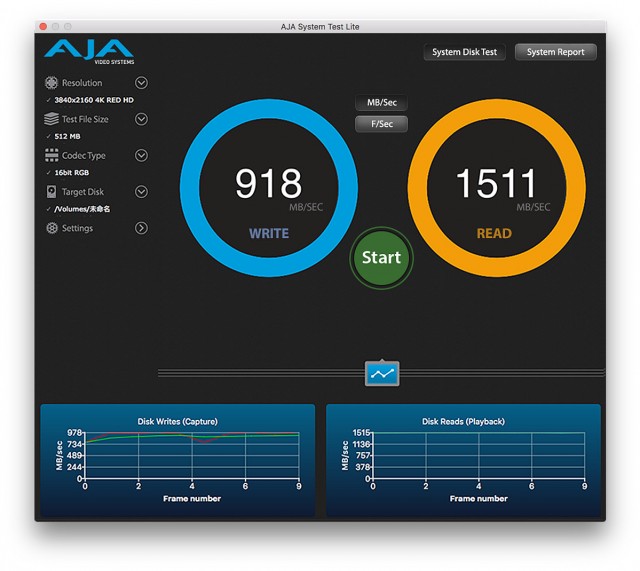This screenshot has width=640, height=571.
Task: Select the 512 MB file size value
Action: point(67,136)
